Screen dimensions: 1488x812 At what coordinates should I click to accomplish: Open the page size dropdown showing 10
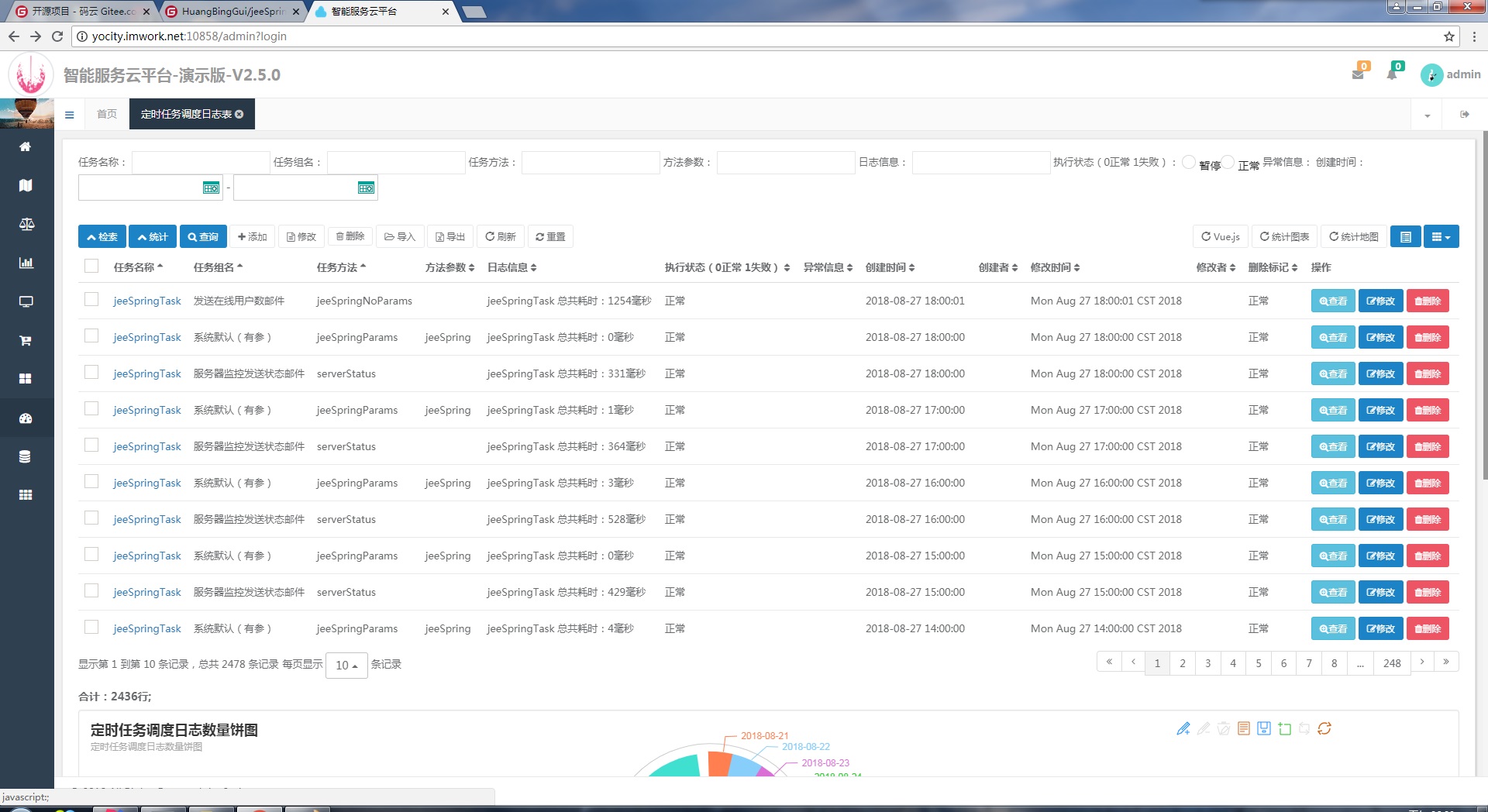coord(346,665)
